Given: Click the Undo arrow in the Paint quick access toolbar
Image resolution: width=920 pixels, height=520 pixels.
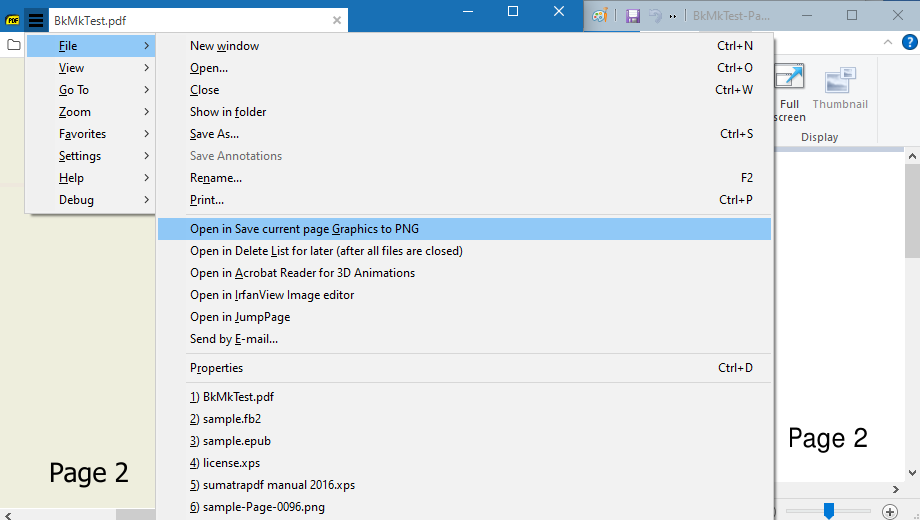Looking at the screenshot, I should (x=655, y=16).
